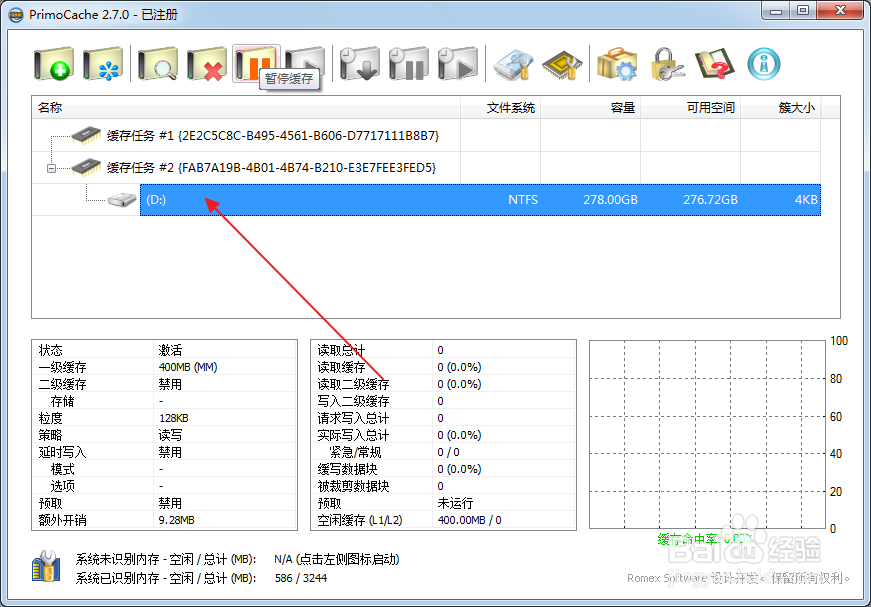This screenshot has height=607, width=871.
Task: Click the NTFS file system cell
Action: click(523, 200)
